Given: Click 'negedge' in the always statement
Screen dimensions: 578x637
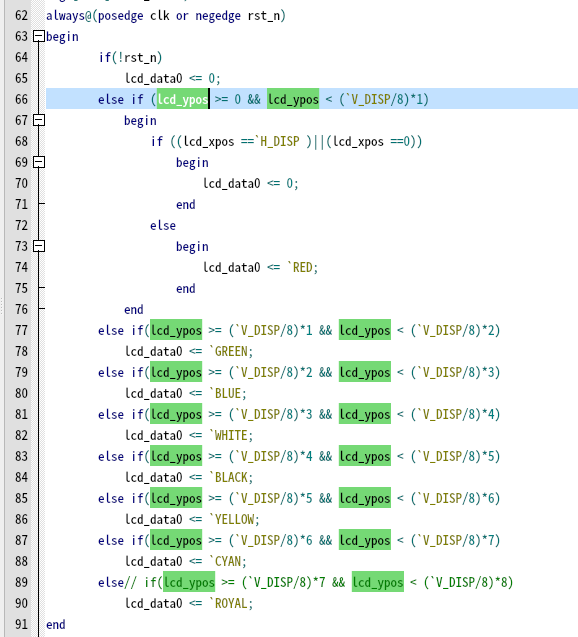Looking at the screenshot, I should [x=218, y=16].
